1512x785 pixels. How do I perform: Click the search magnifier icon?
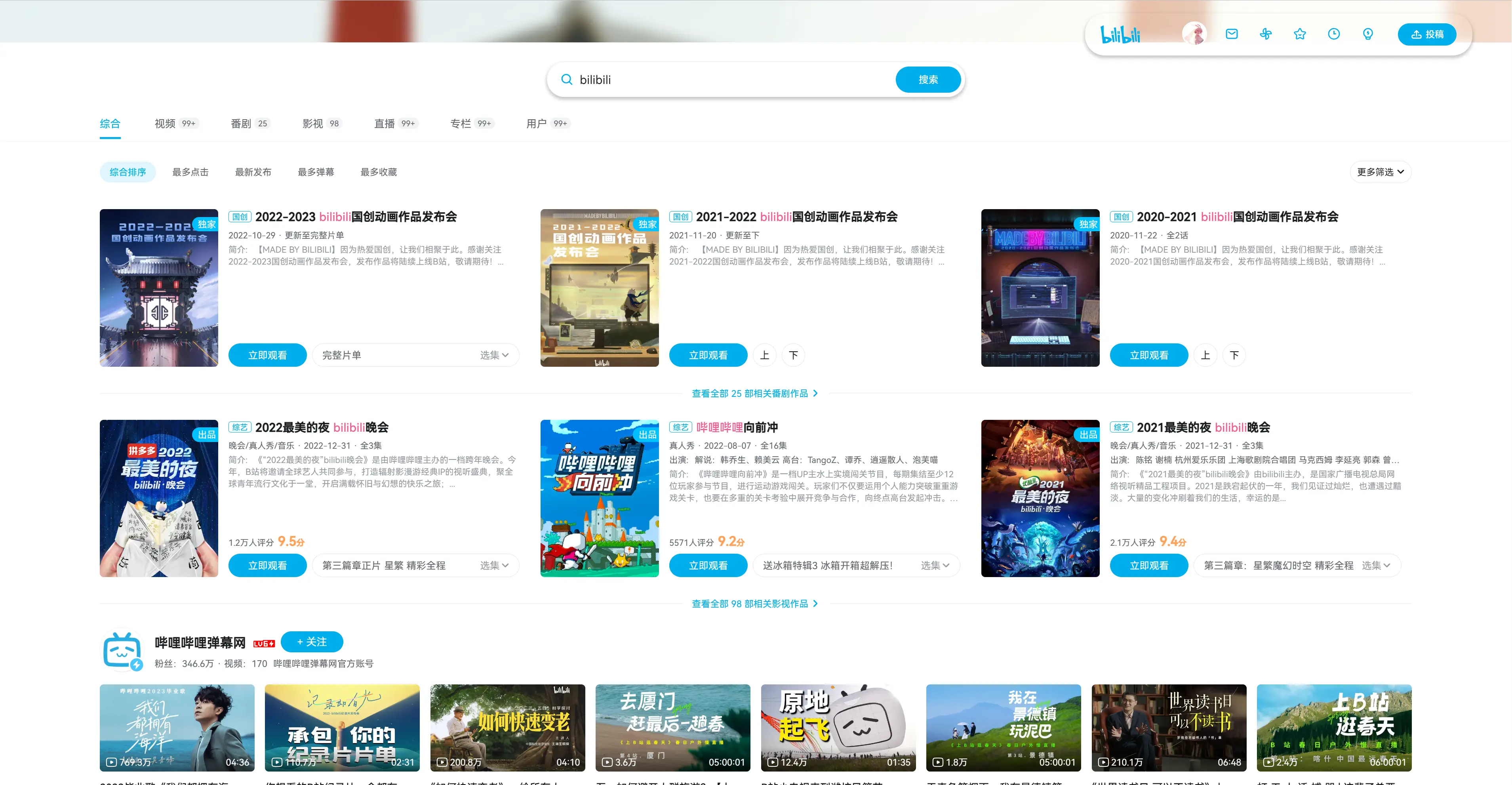pyautogui.click(x=566, y=80)
